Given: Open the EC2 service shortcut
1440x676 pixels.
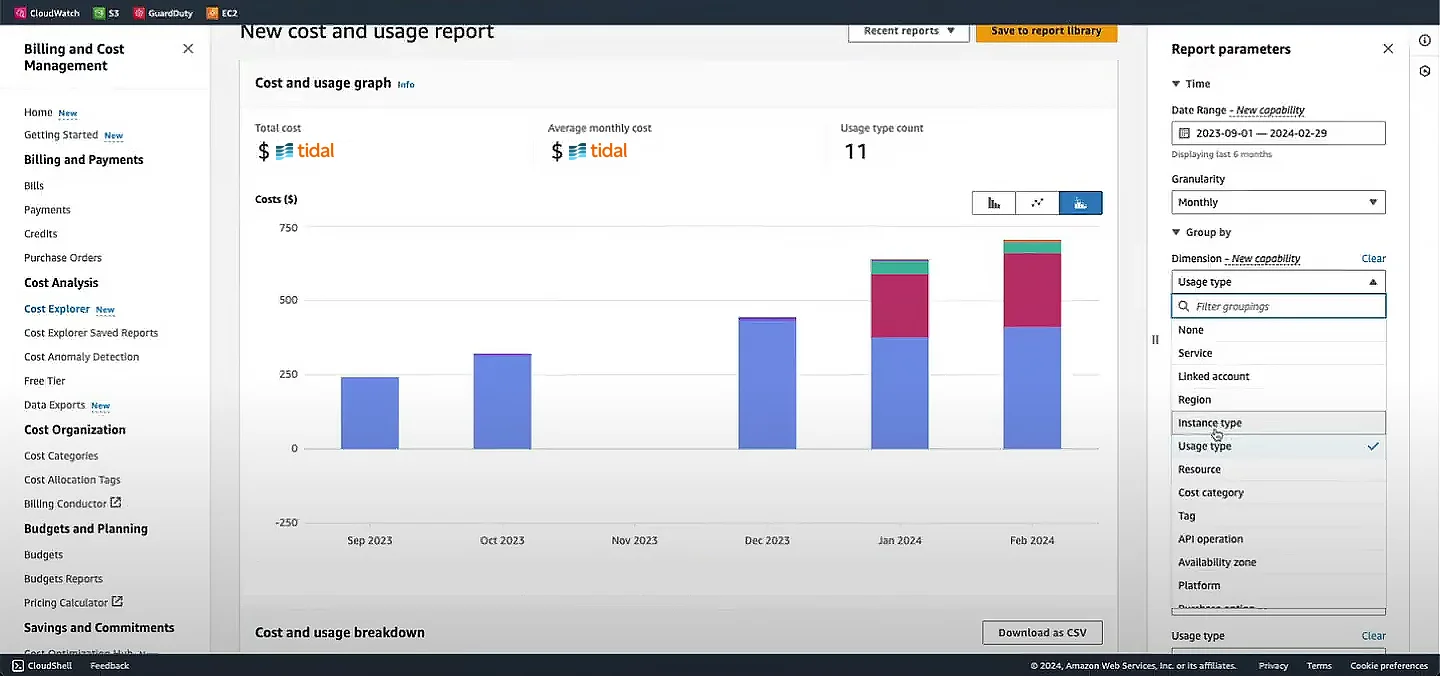Looking at the screenshot, I should (222, 13).
